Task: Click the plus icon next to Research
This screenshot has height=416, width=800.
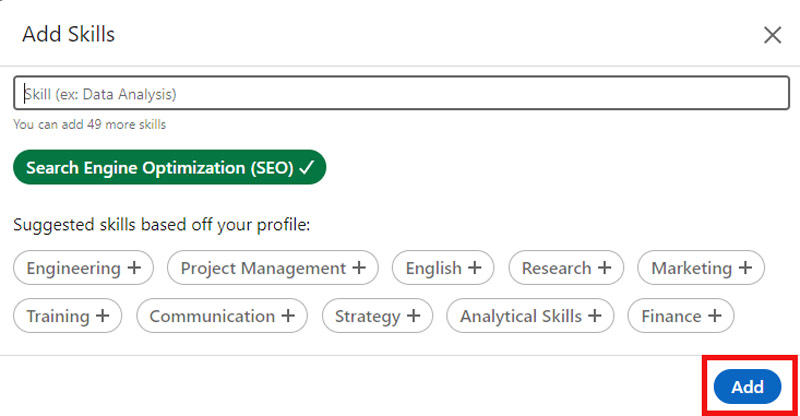Action: click(603, 268)
